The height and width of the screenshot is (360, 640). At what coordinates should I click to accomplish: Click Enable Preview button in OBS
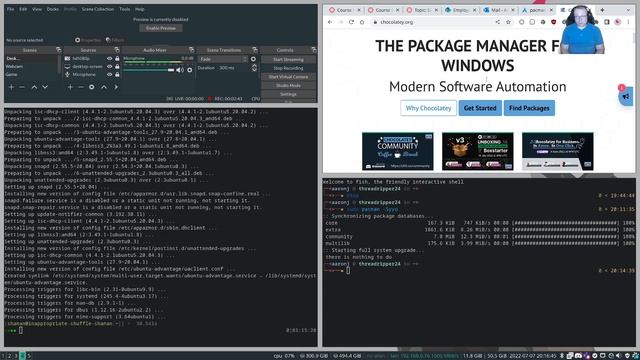pyautogui.click(x=161, y=28)
